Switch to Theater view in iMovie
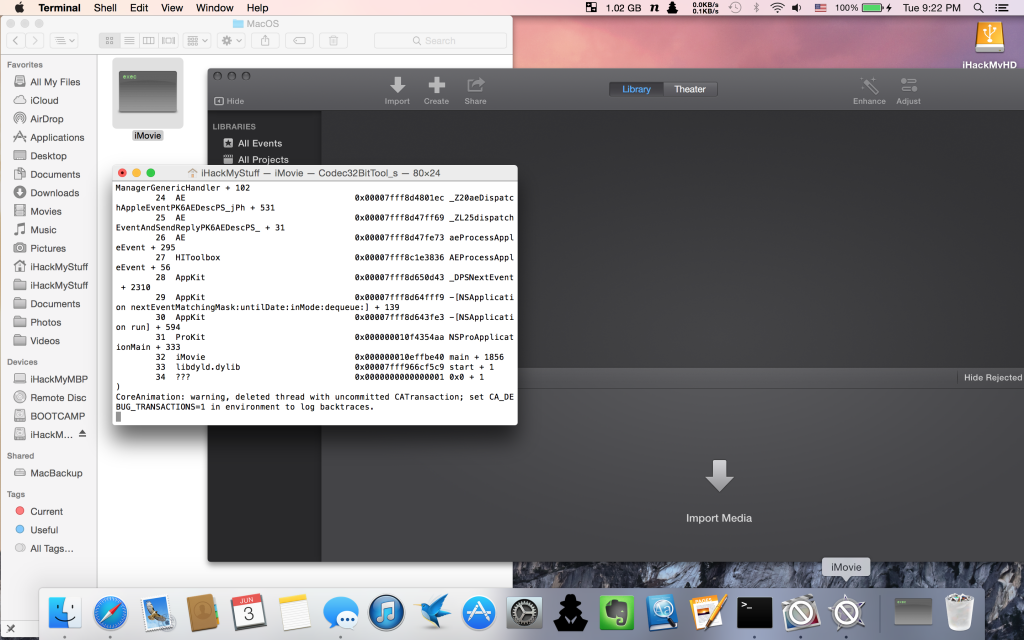1024x640 pixels. 689,89
